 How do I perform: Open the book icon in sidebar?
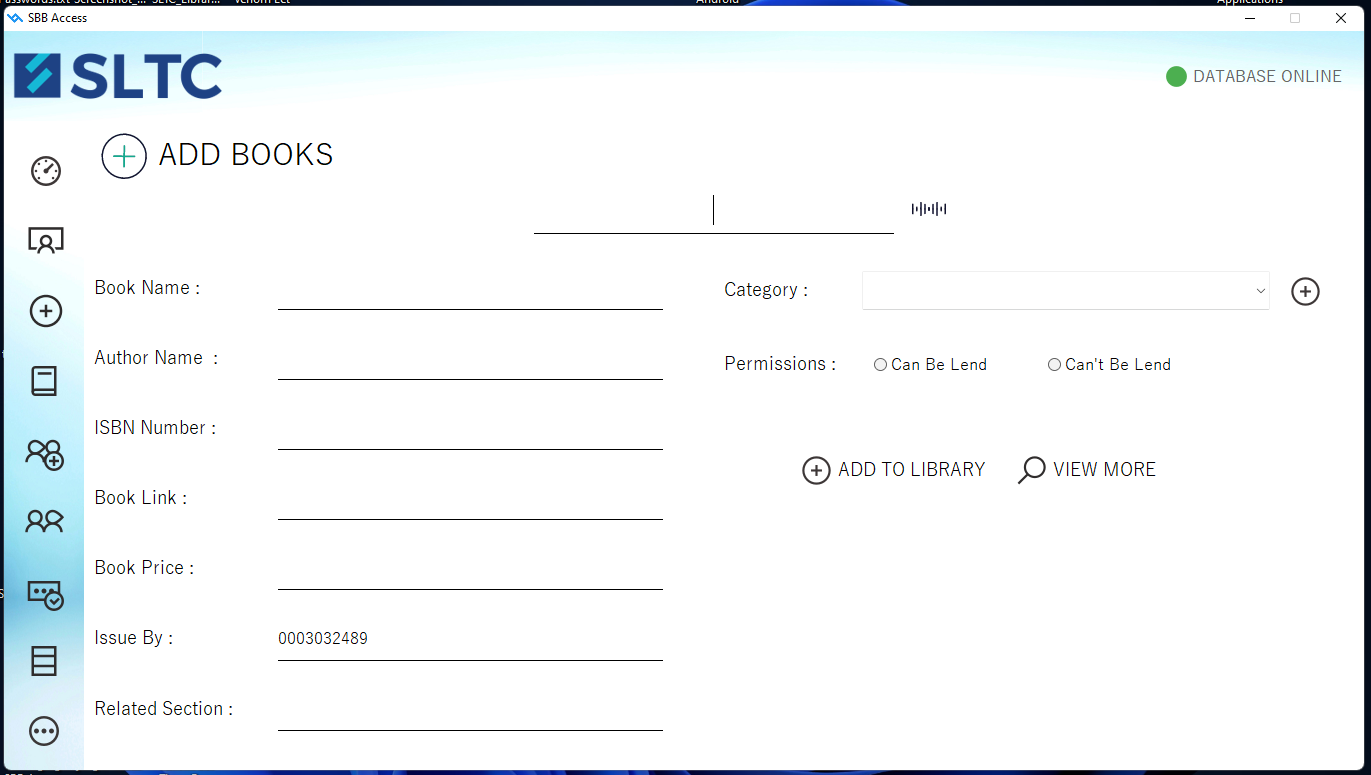[x=44, y=381]
